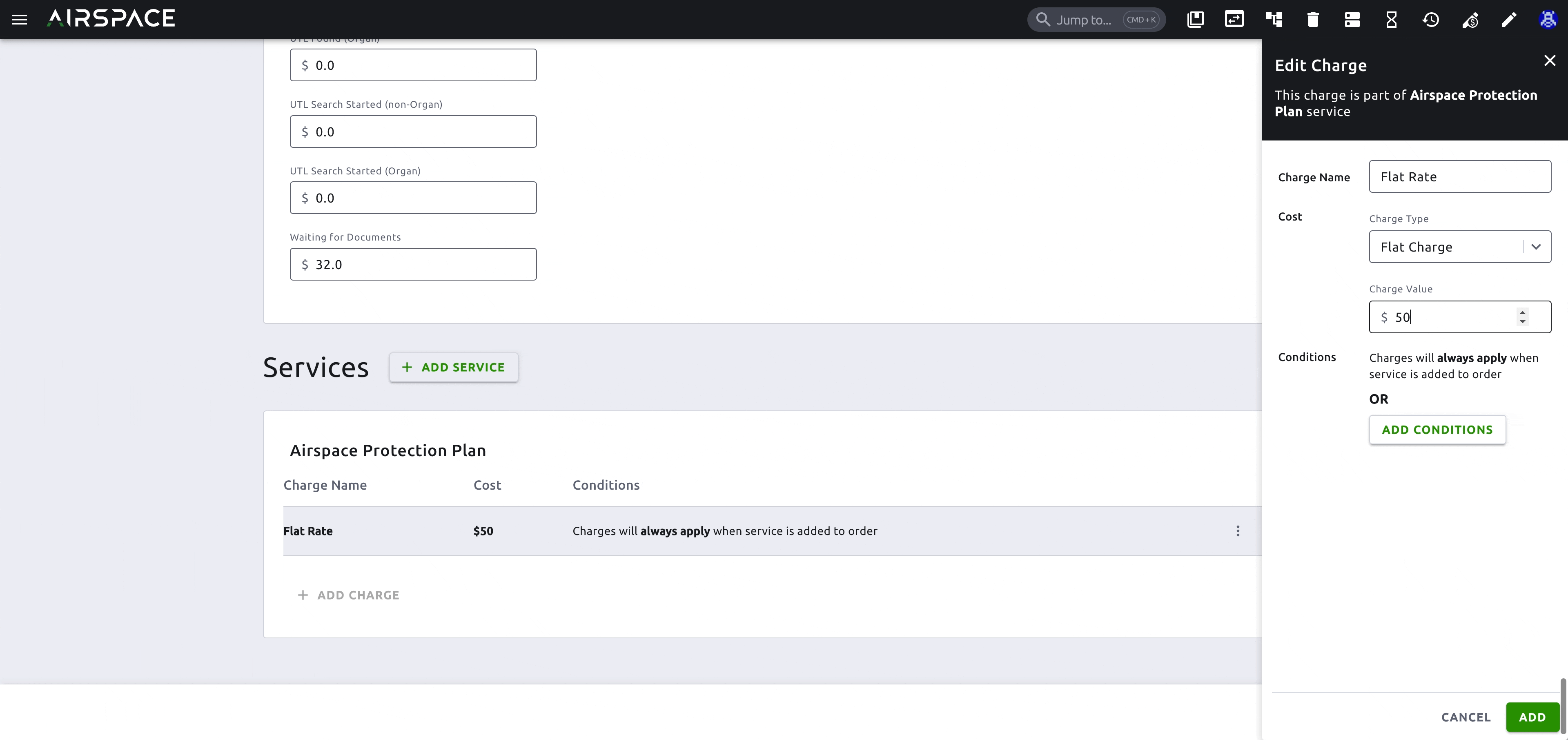
Task: Click the Charge Name field
Action: tap(1460, 176)
